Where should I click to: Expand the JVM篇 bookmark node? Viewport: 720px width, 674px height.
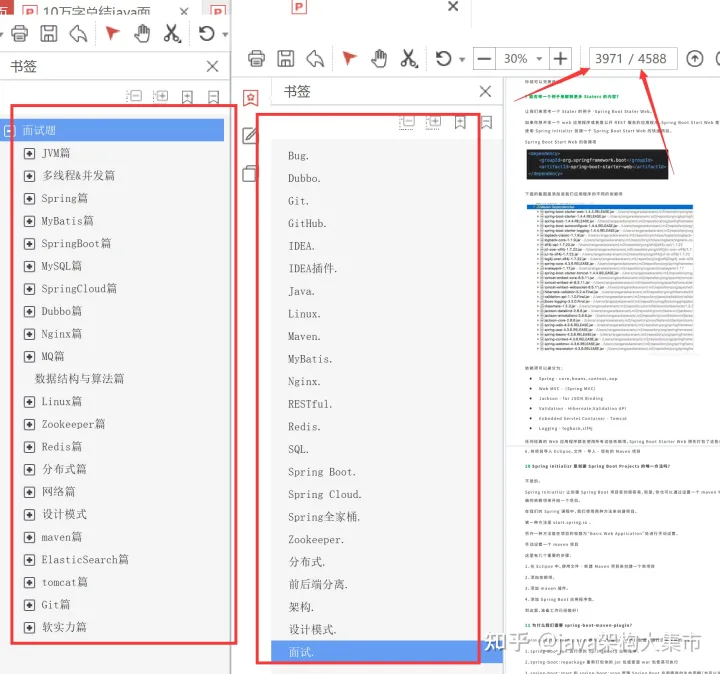29,153
